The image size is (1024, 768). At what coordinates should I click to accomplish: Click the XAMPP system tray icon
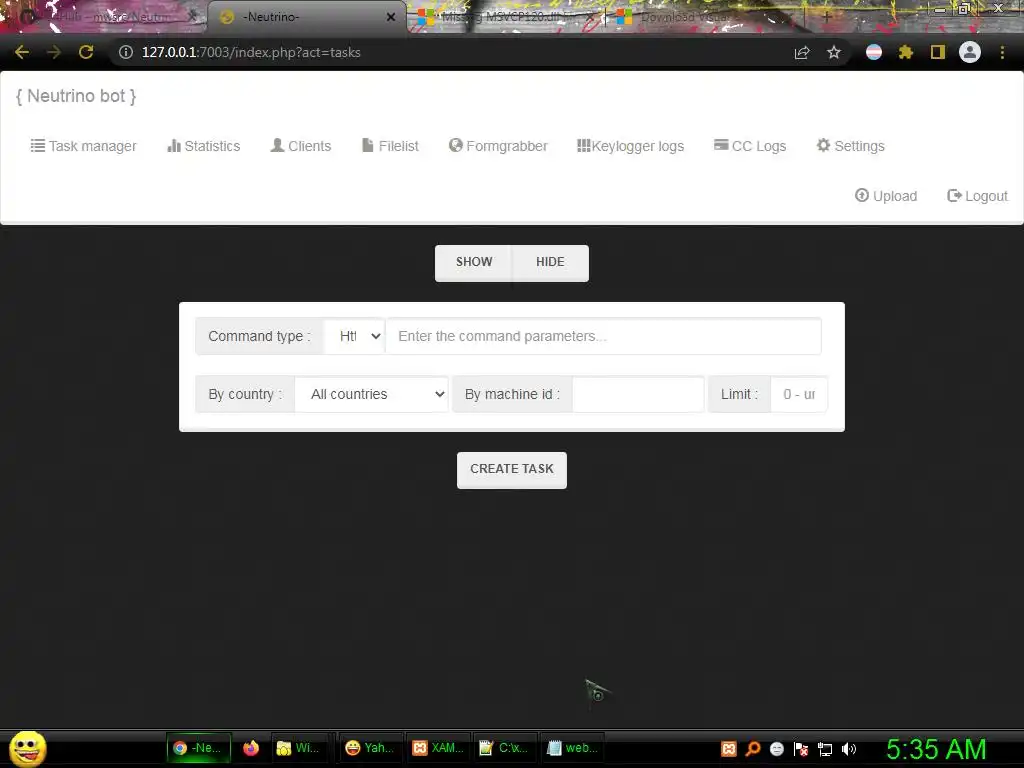point(729,749)
